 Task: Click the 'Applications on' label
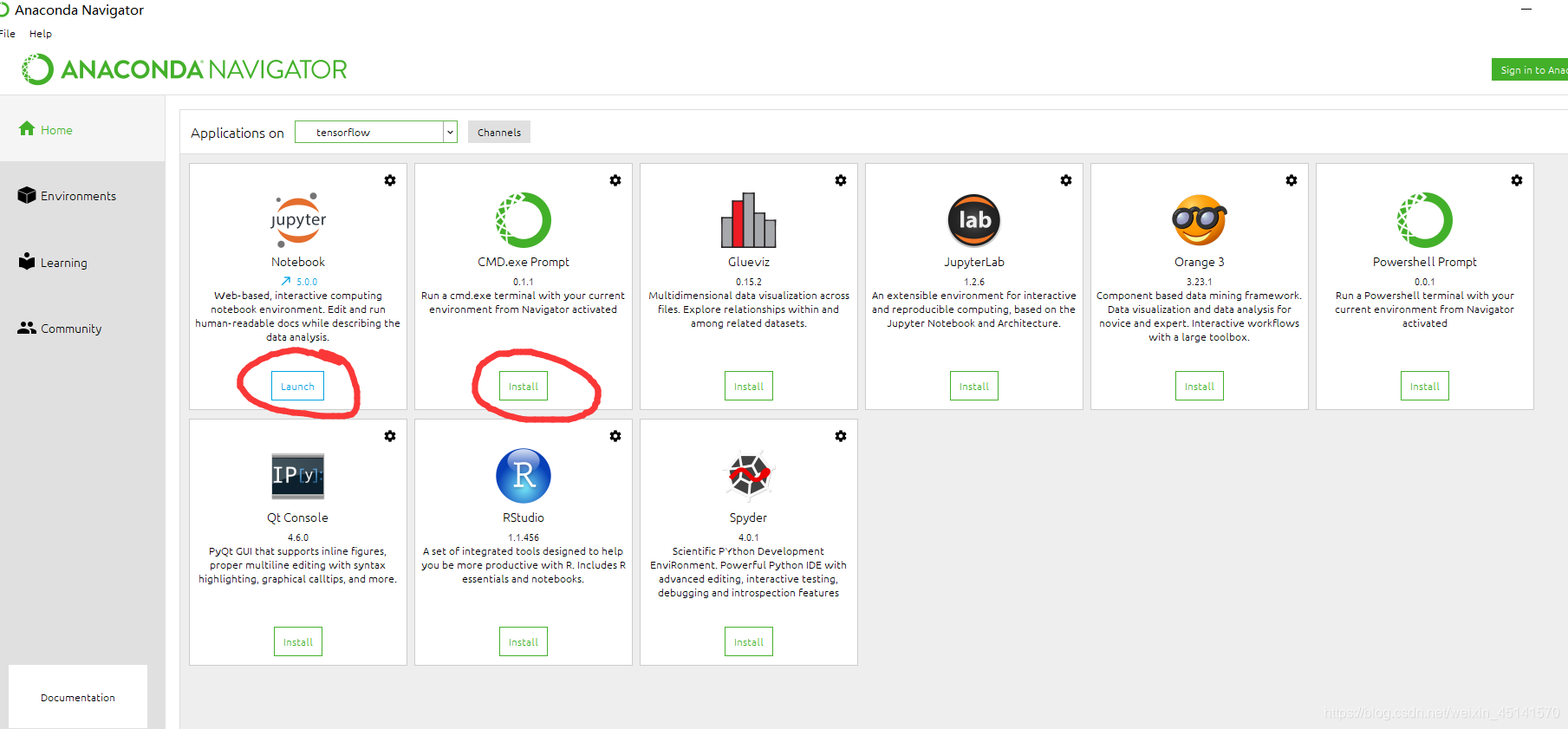pos(237,133)
